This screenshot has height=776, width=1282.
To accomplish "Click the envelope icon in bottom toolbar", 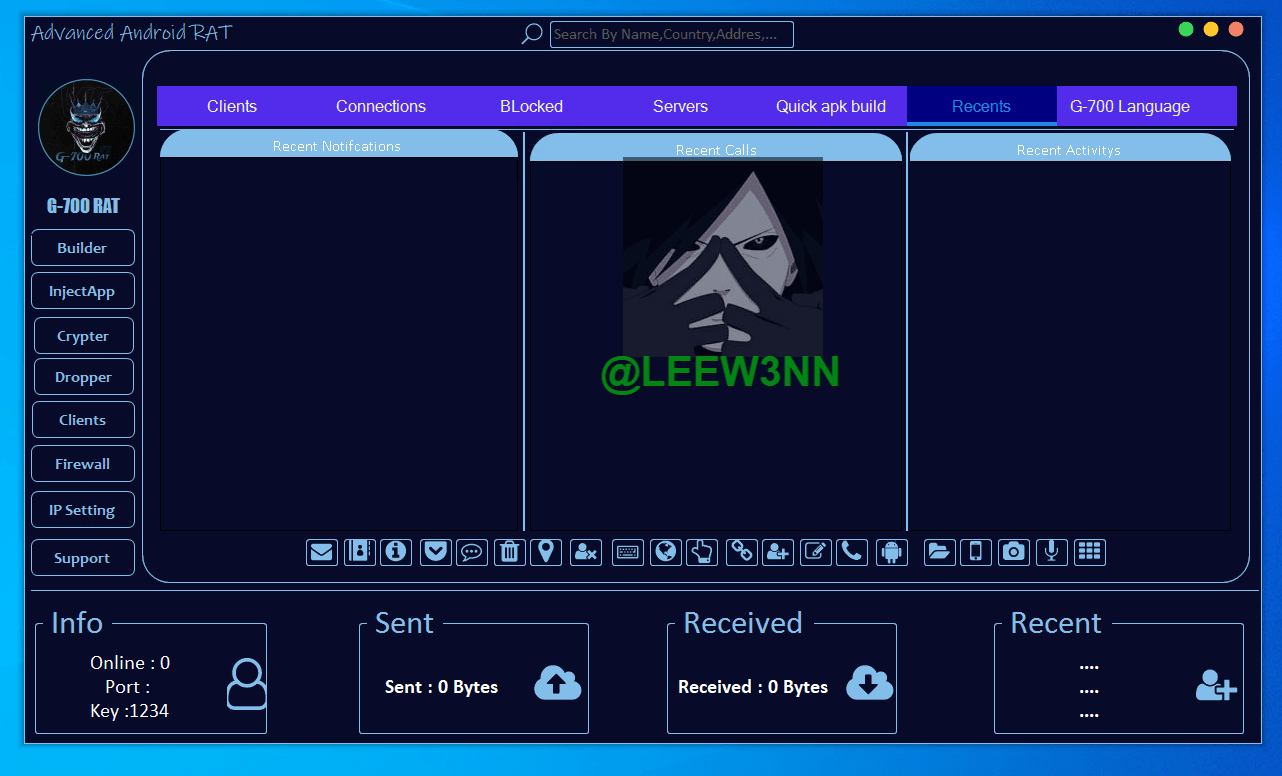I will (x=321, y=552).
